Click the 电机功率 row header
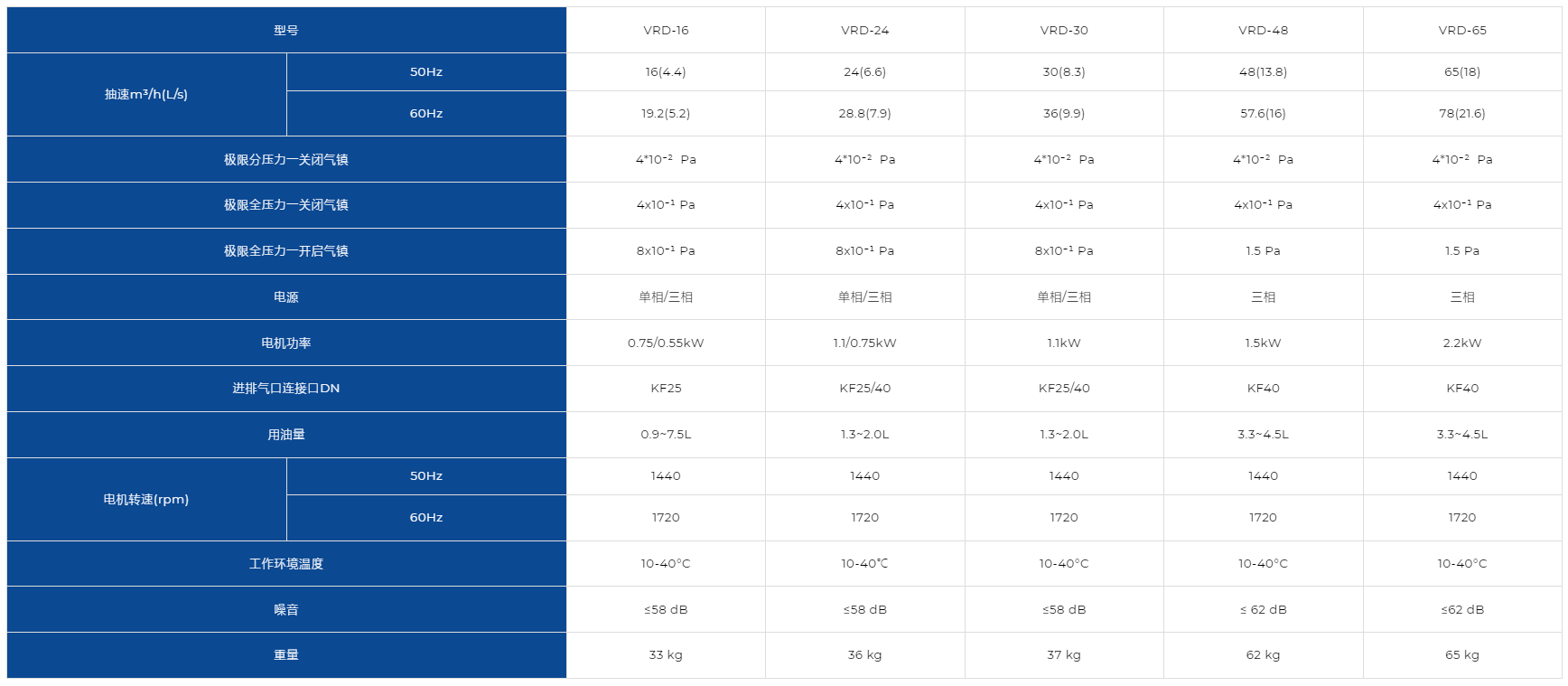This screenshot has width=1568, height=686. coord(286,343)
